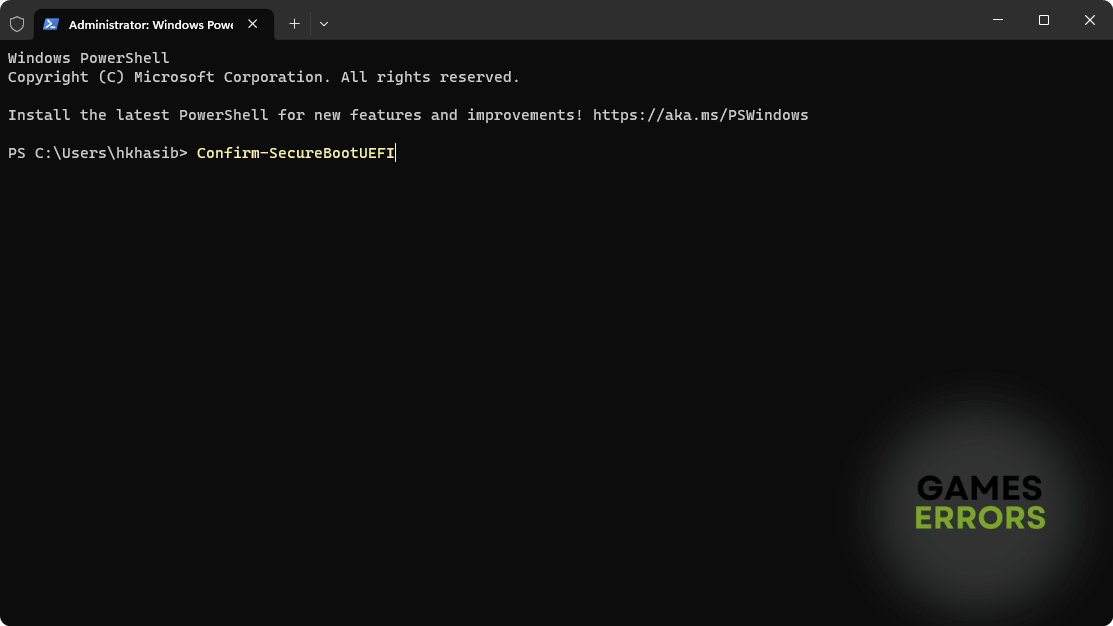Select the Administrator: Windows PowerShell tab title
Screen dimensions: 1113x626
click(150, 24)
